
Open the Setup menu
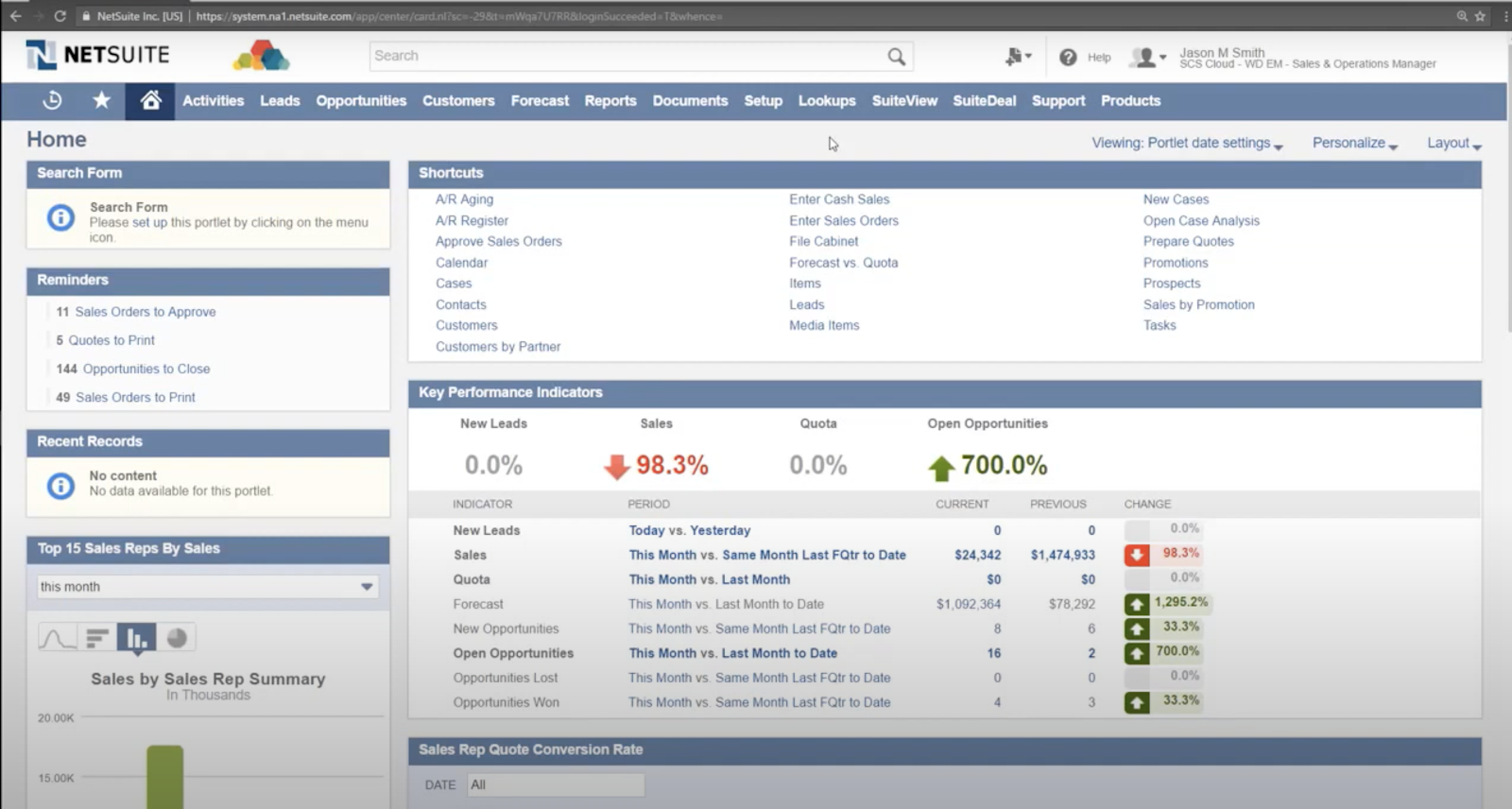click(x=763, y=101)
